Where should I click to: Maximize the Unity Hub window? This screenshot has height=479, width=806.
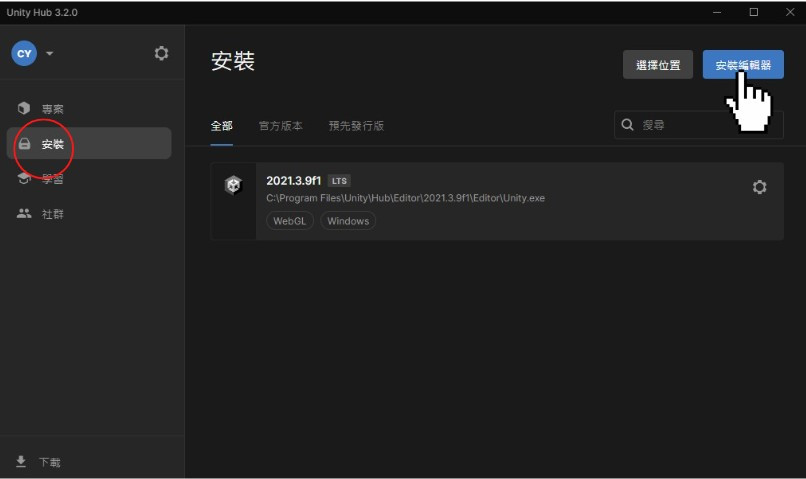(754, 12)
